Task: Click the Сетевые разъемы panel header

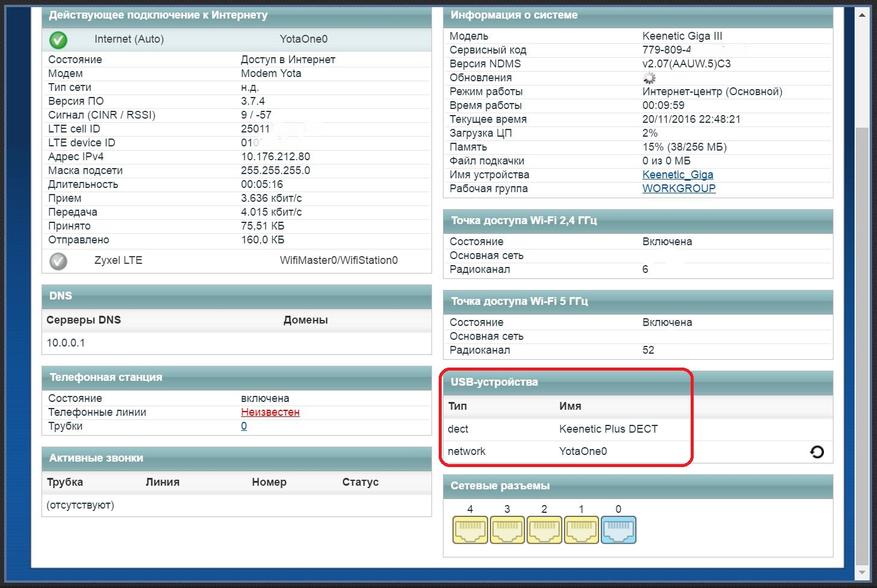Action: 637,486
